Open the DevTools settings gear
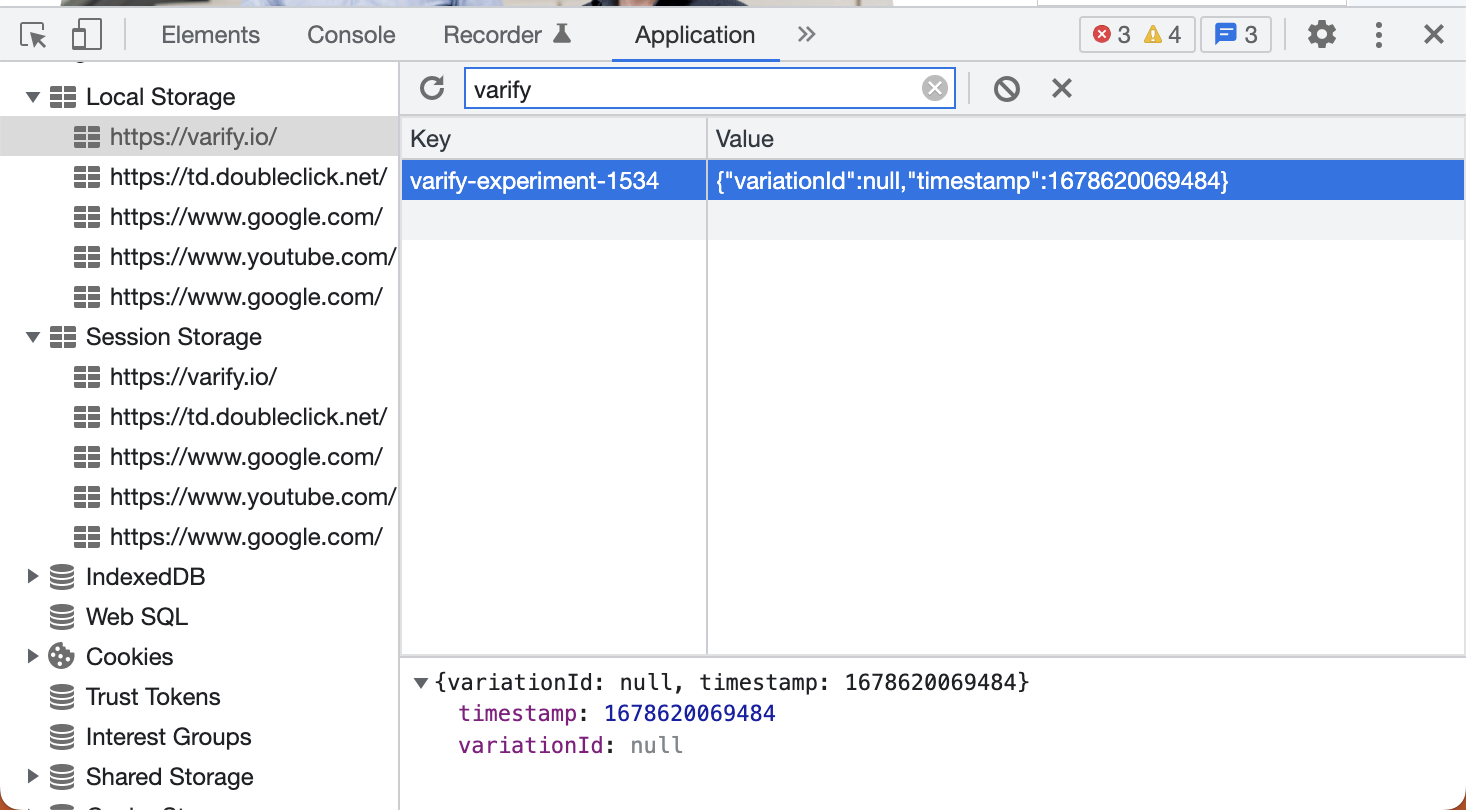The image size is (1466, 810). click(x=1322, y=35)
